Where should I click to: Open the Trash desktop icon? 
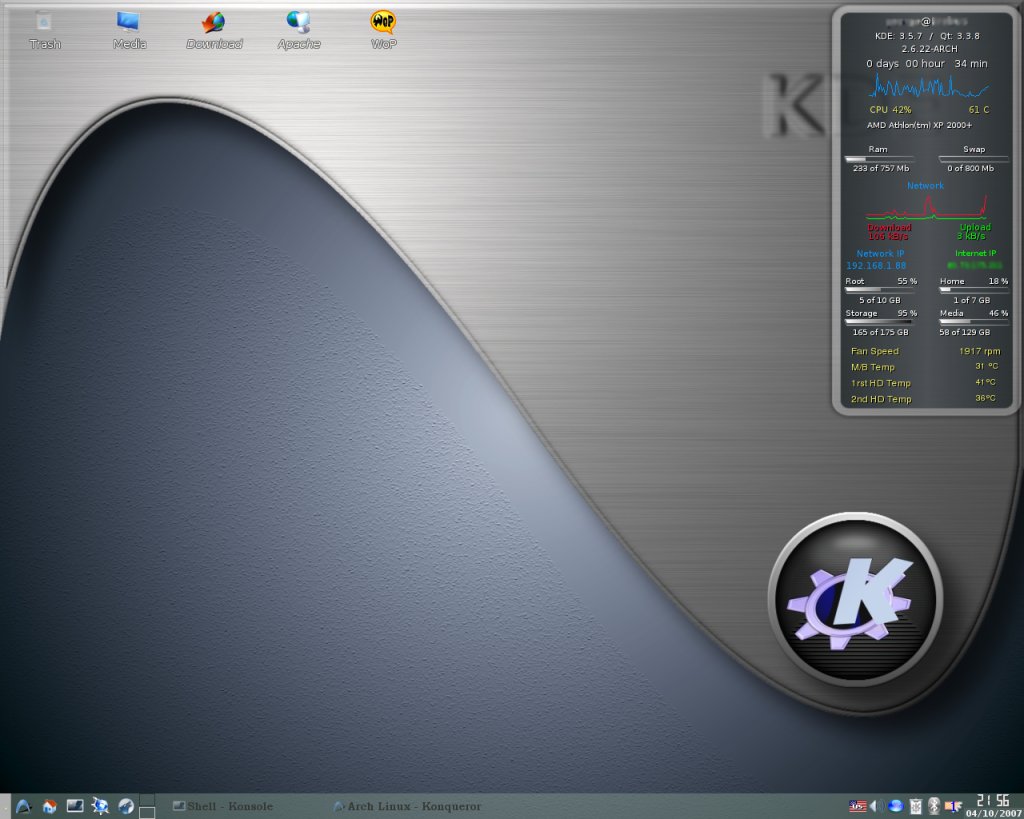(x=44, y=31)
